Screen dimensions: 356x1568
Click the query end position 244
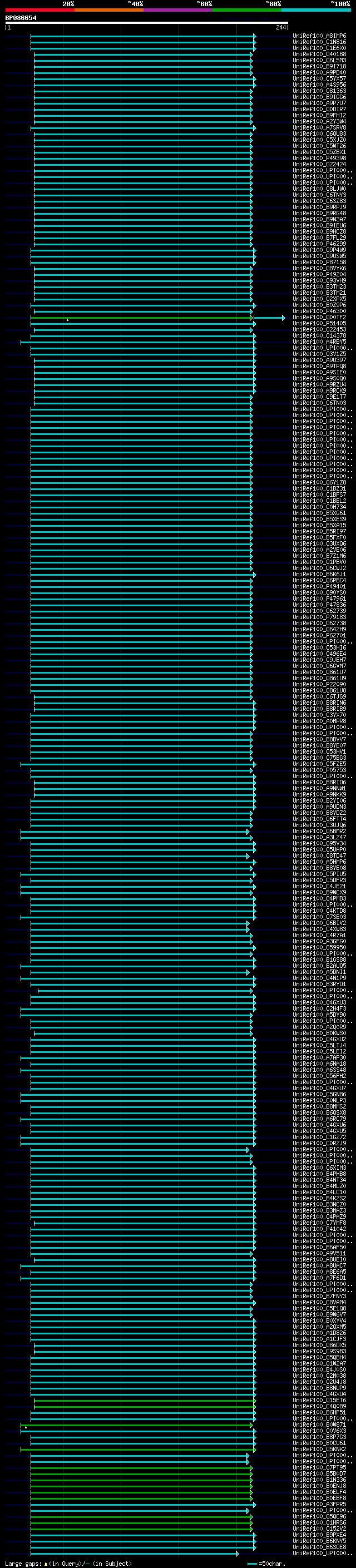(x=281, y=27)
